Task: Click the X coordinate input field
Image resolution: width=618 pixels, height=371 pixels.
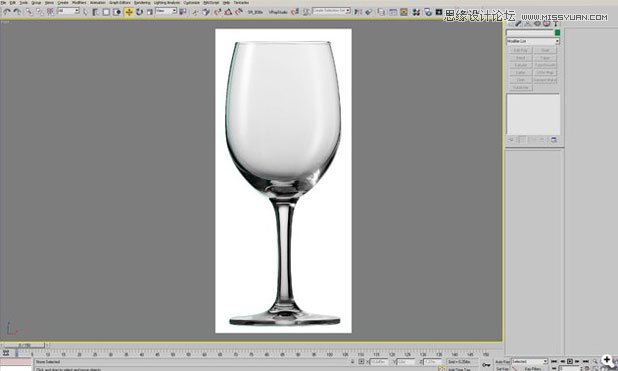Action: (x=379, y=362)
